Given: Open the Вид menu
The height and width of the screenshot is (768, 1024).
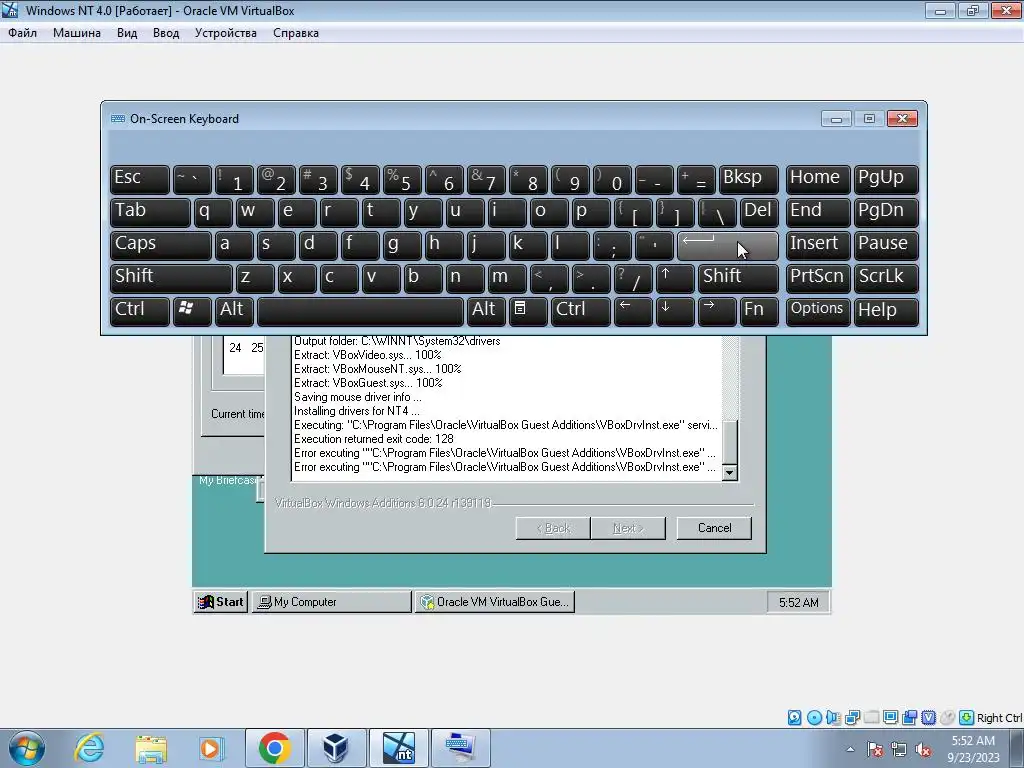Looking at the screenshot, I should click(x=127, y=33).
